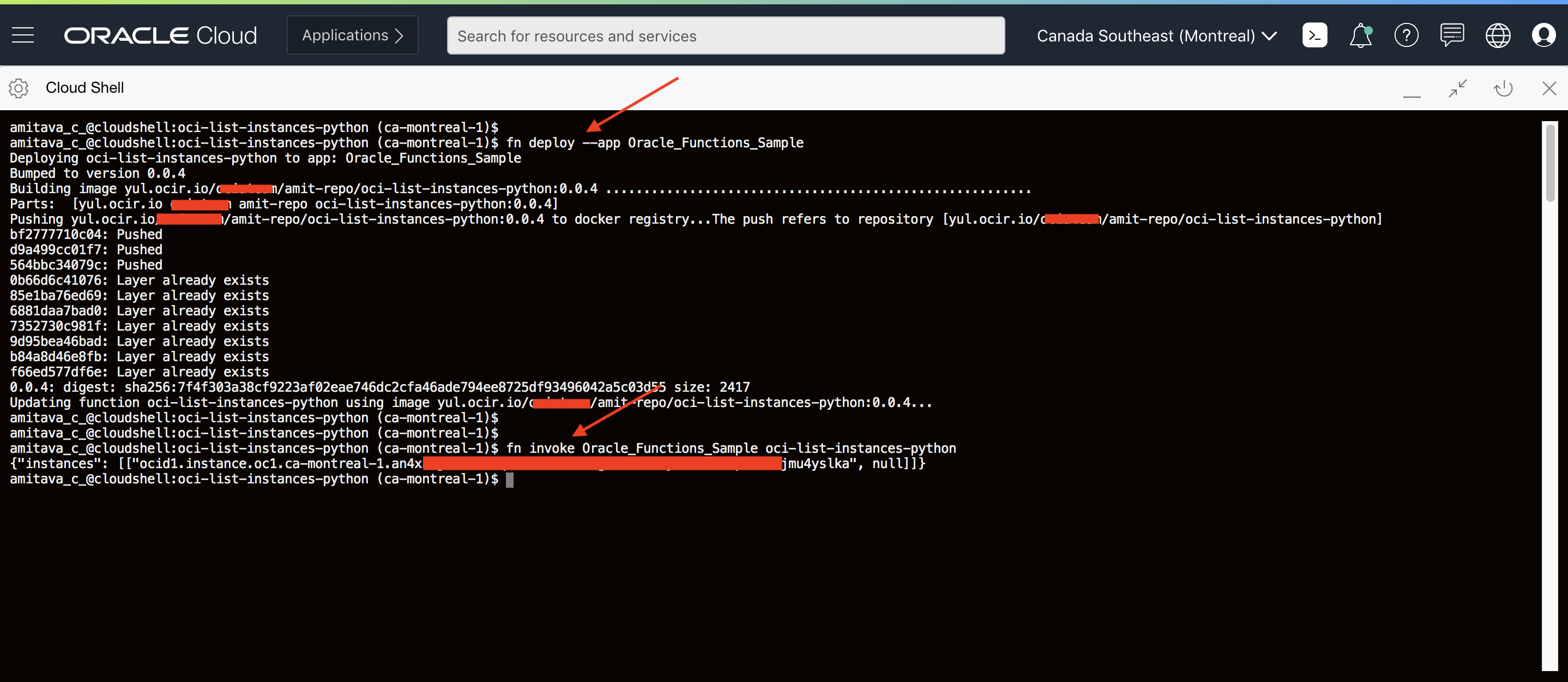Viewport: 1568px width, 682px height.
Task: Restore Cloud Shell to smaller size
Action: (1457, 88)
